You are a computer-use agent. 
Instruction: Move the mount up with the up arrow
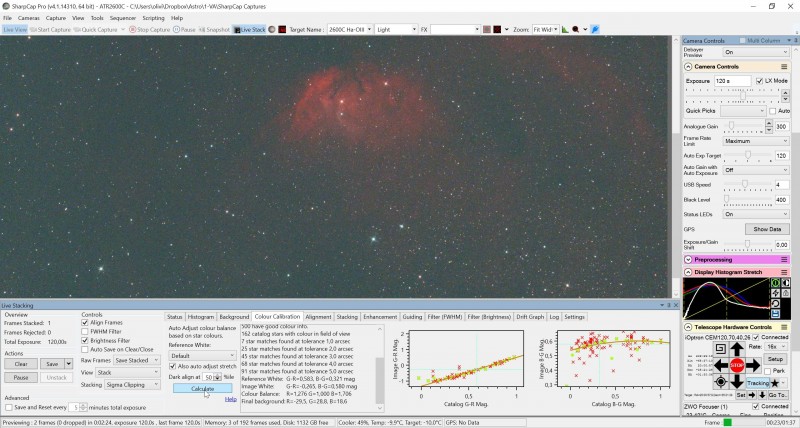click(737, 349)
